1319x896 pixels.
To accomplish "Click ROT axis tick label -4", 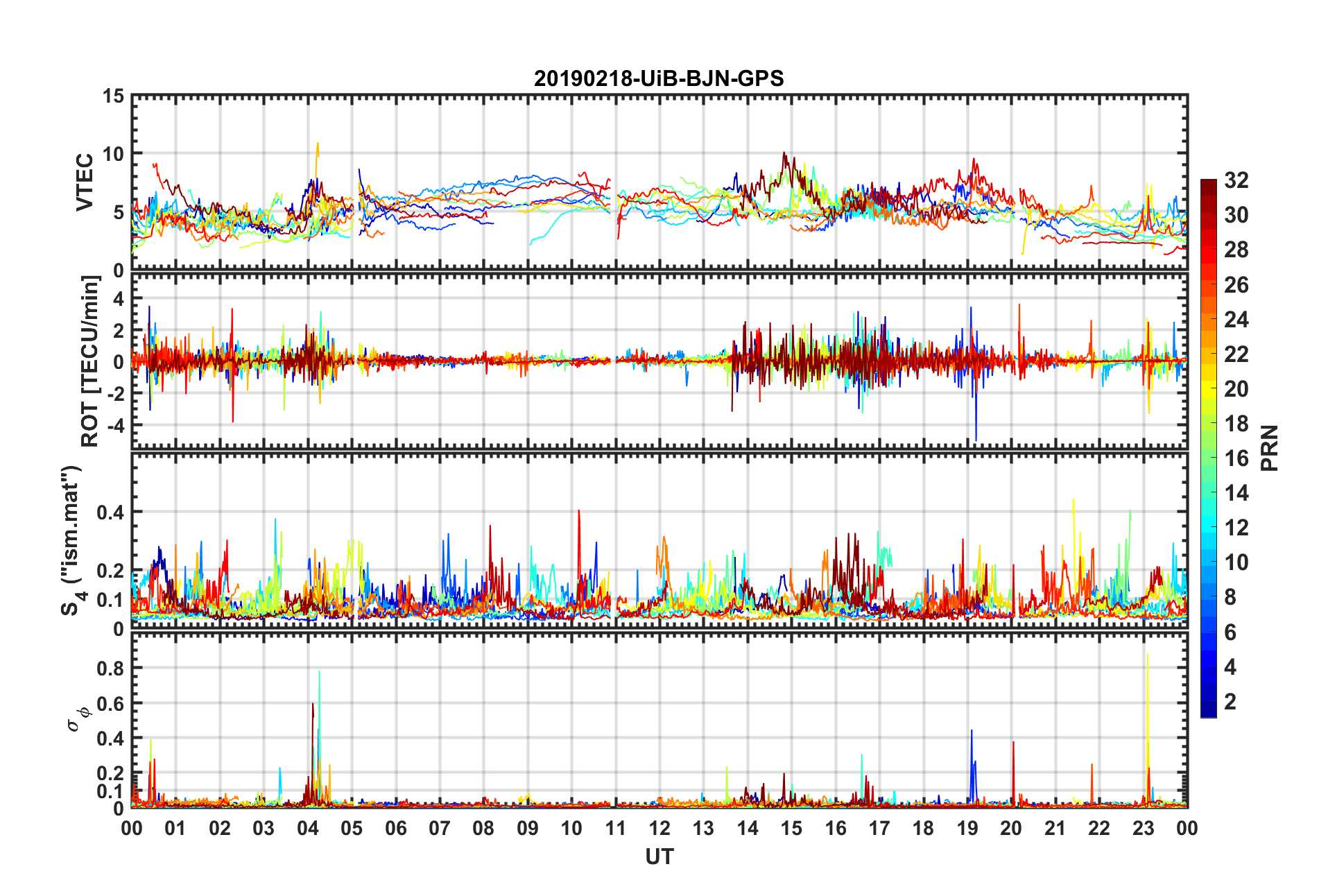I will coord(115,424).
